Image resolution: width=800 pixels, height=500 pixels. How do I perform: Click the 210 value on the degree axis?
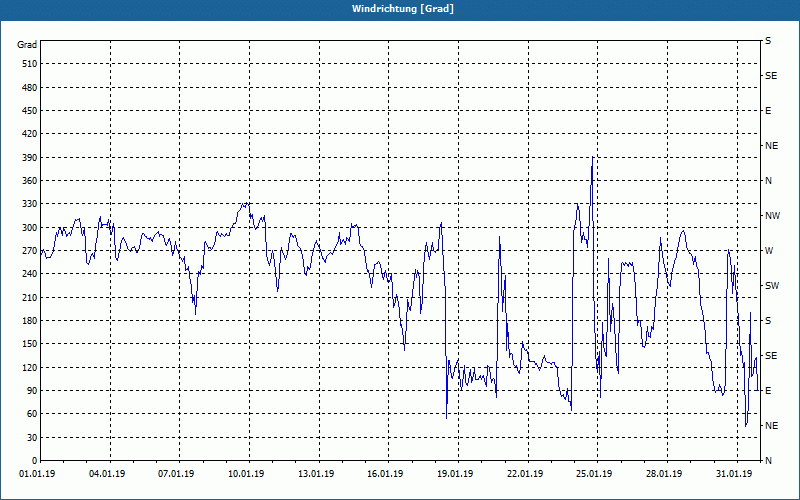pos(30,297)
